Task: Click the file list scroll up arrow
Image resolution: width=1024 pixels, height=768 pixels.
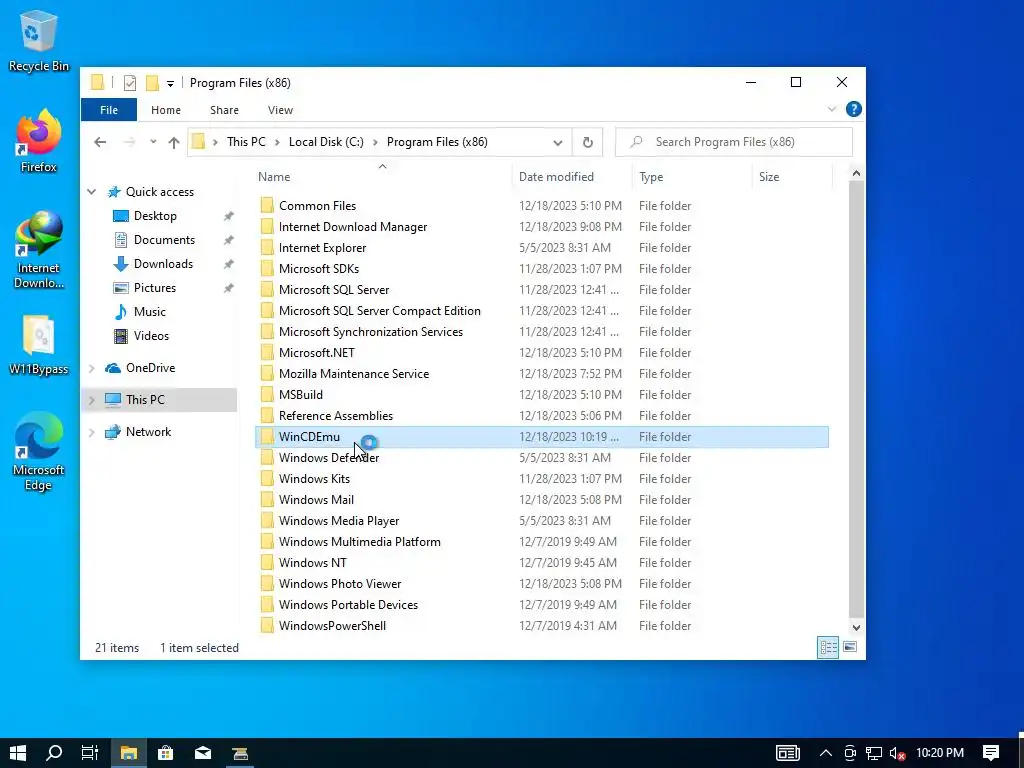Action: click(x=856, y=174)
